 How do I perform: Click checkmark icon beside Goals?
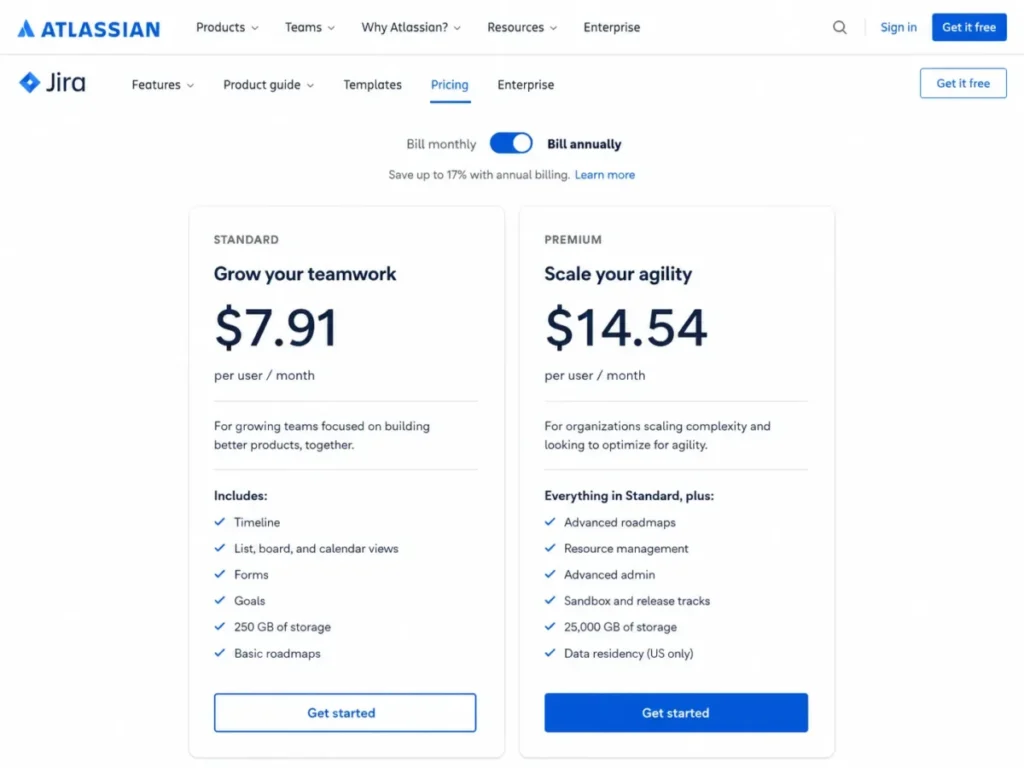pyautogui.click(x=220, y=600)
